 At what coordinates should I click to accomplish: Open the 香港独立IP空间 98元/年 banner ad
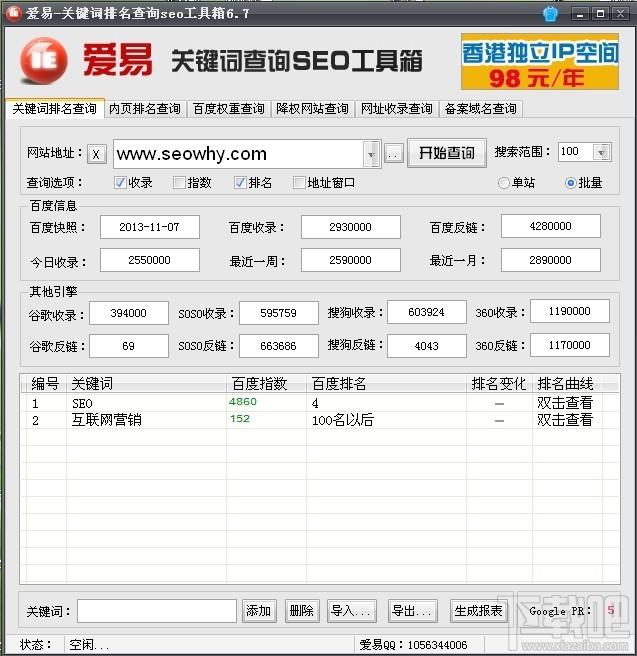tap(540, 62)
